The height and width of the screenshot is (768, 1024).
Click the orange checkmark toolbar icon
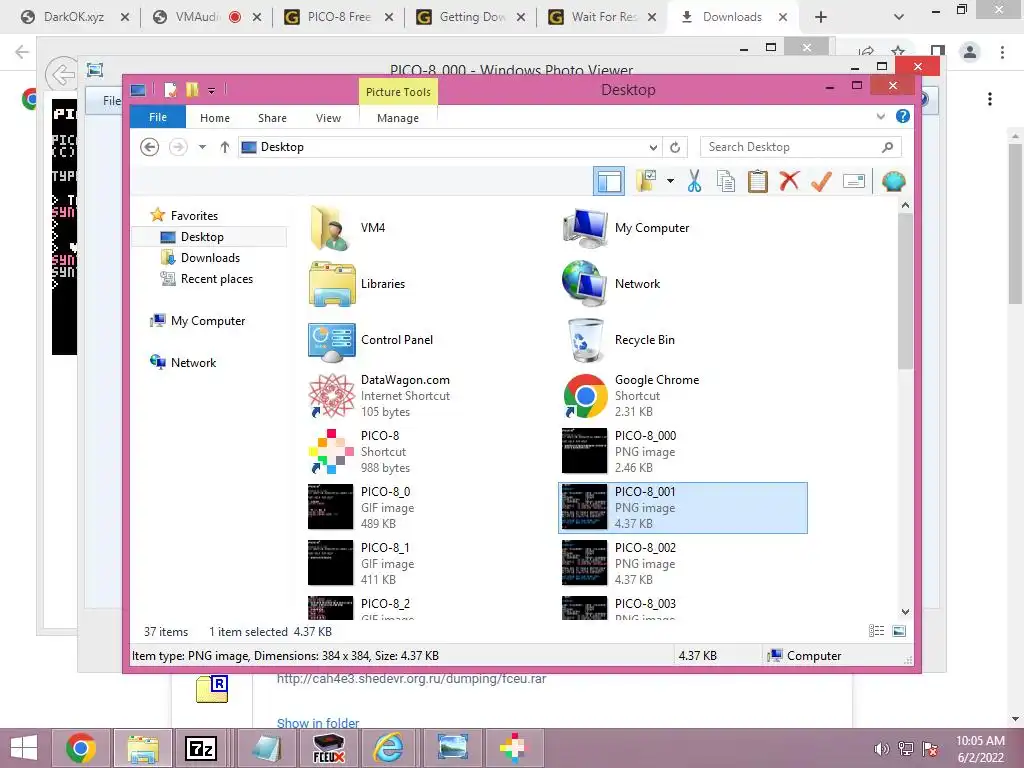821,181
